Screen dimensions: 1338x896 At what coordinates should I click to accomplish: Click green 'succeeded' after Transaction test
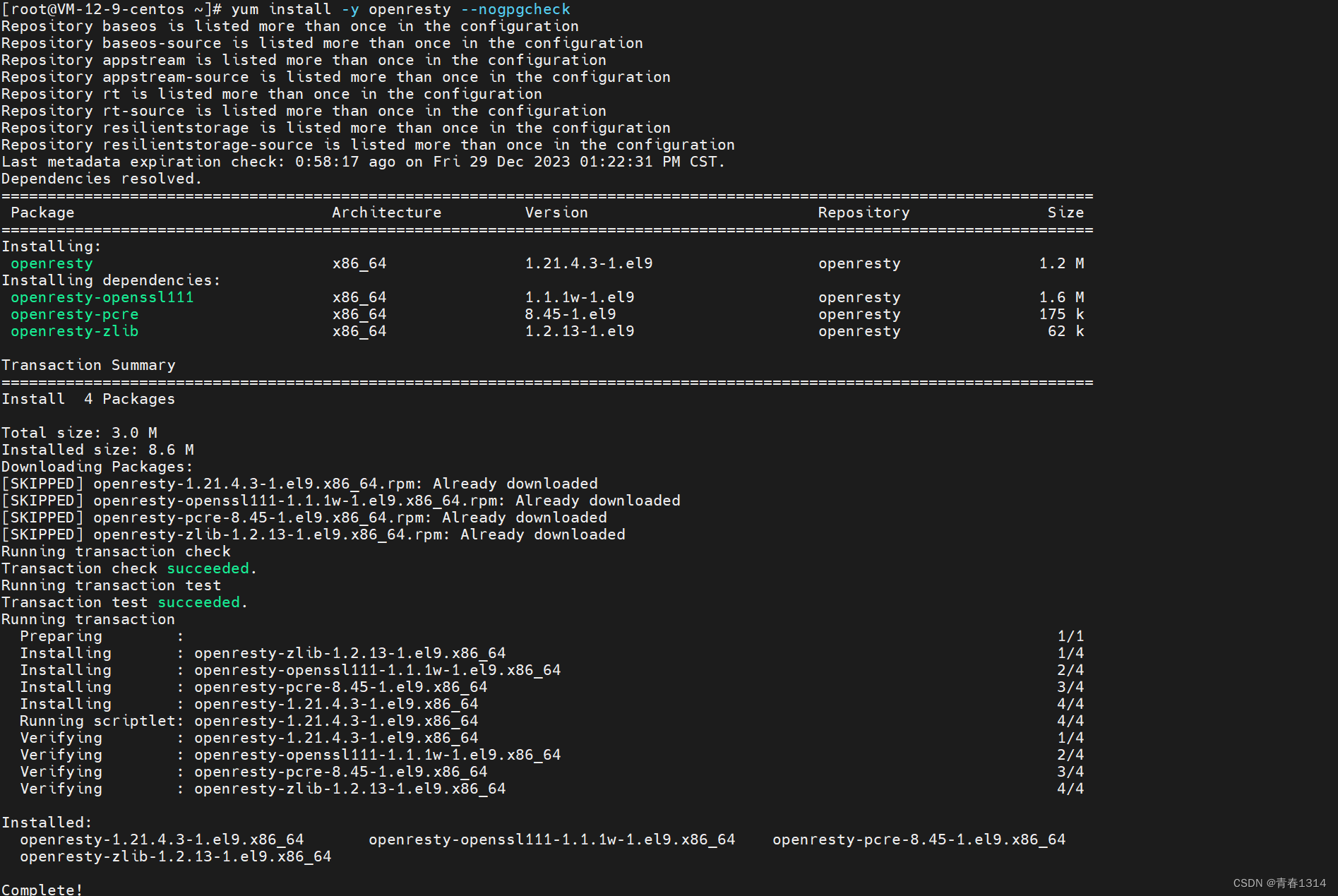coord(198,602)
